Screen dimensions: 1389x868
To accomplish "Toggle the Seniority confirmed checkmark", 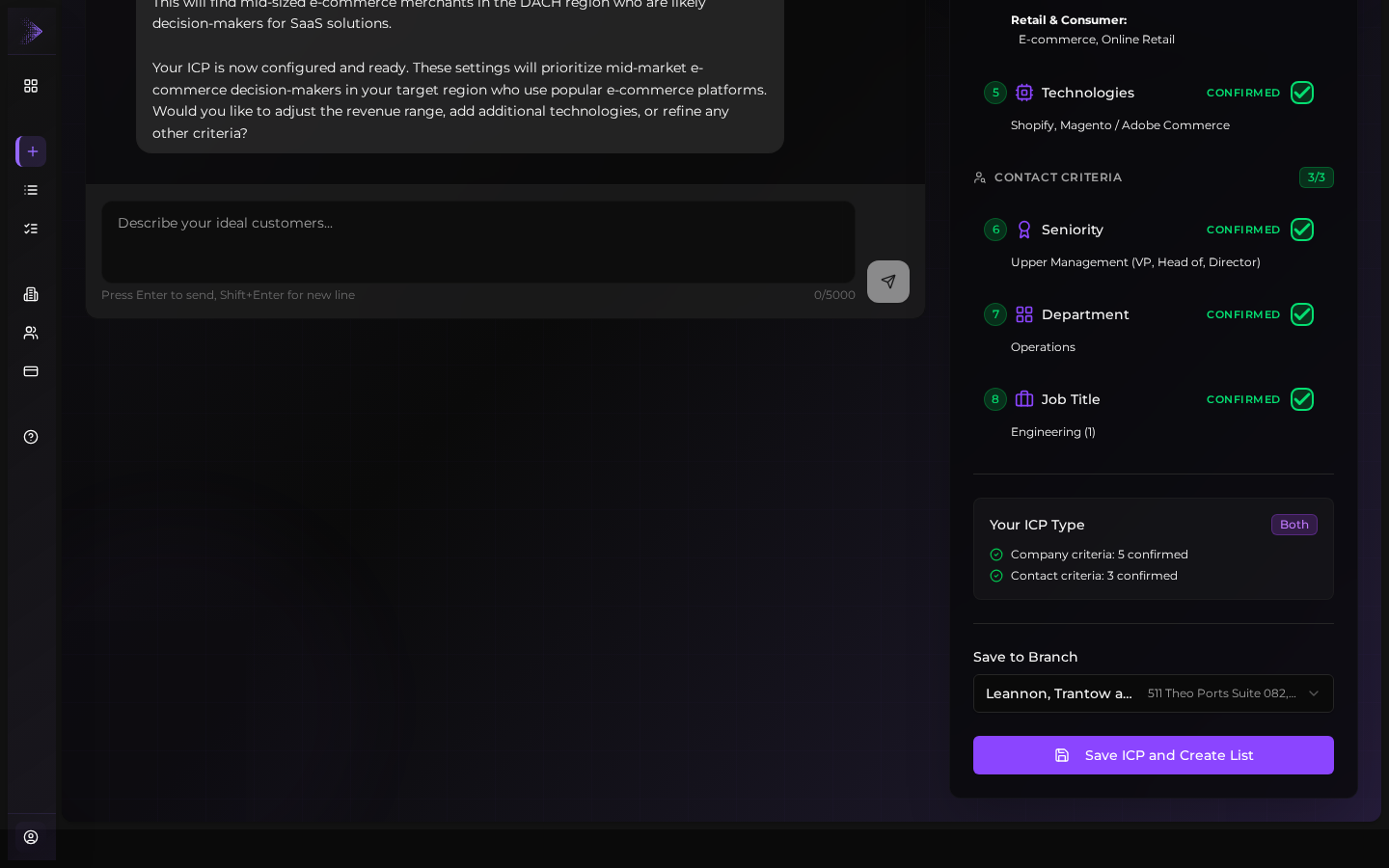I will tap(1302, 230).
